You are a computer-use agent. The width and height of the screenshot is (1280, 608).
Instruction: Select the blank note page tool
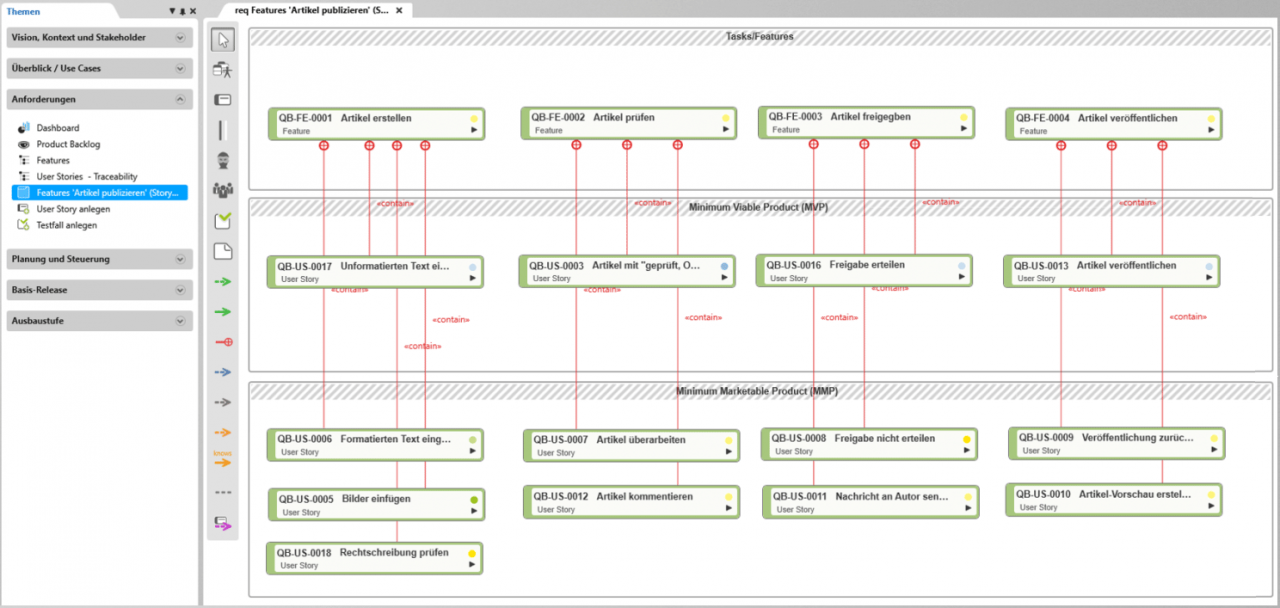point(223,251)
